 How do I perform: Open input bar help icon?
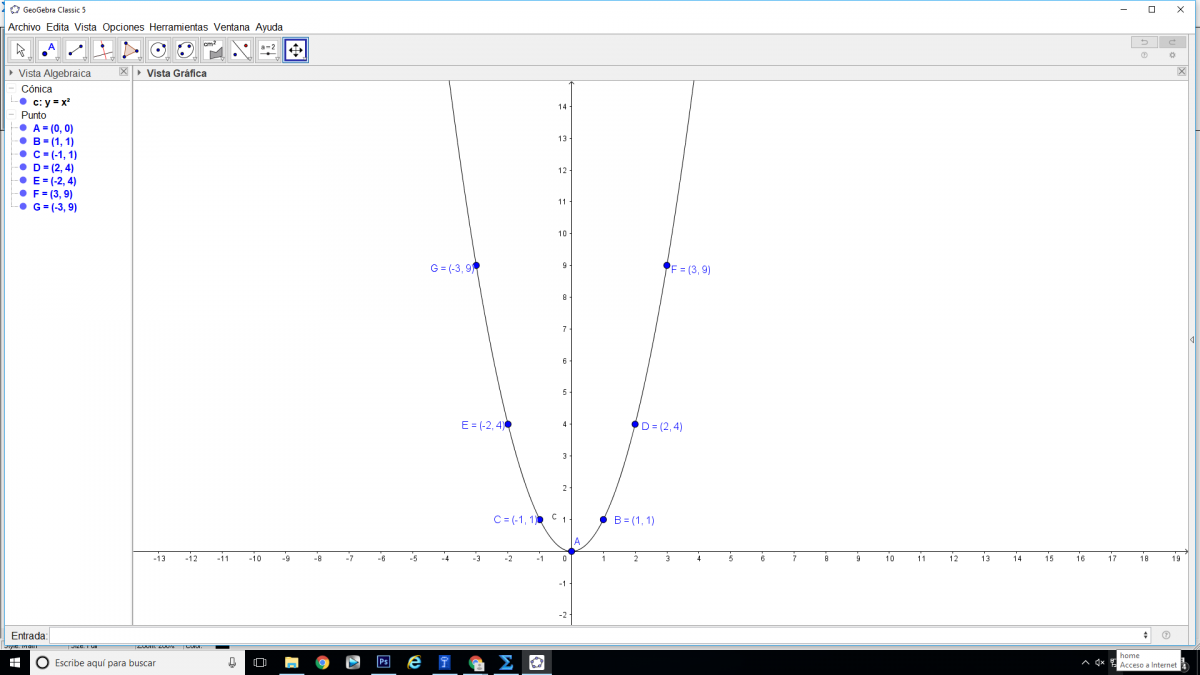point(1166,635)
